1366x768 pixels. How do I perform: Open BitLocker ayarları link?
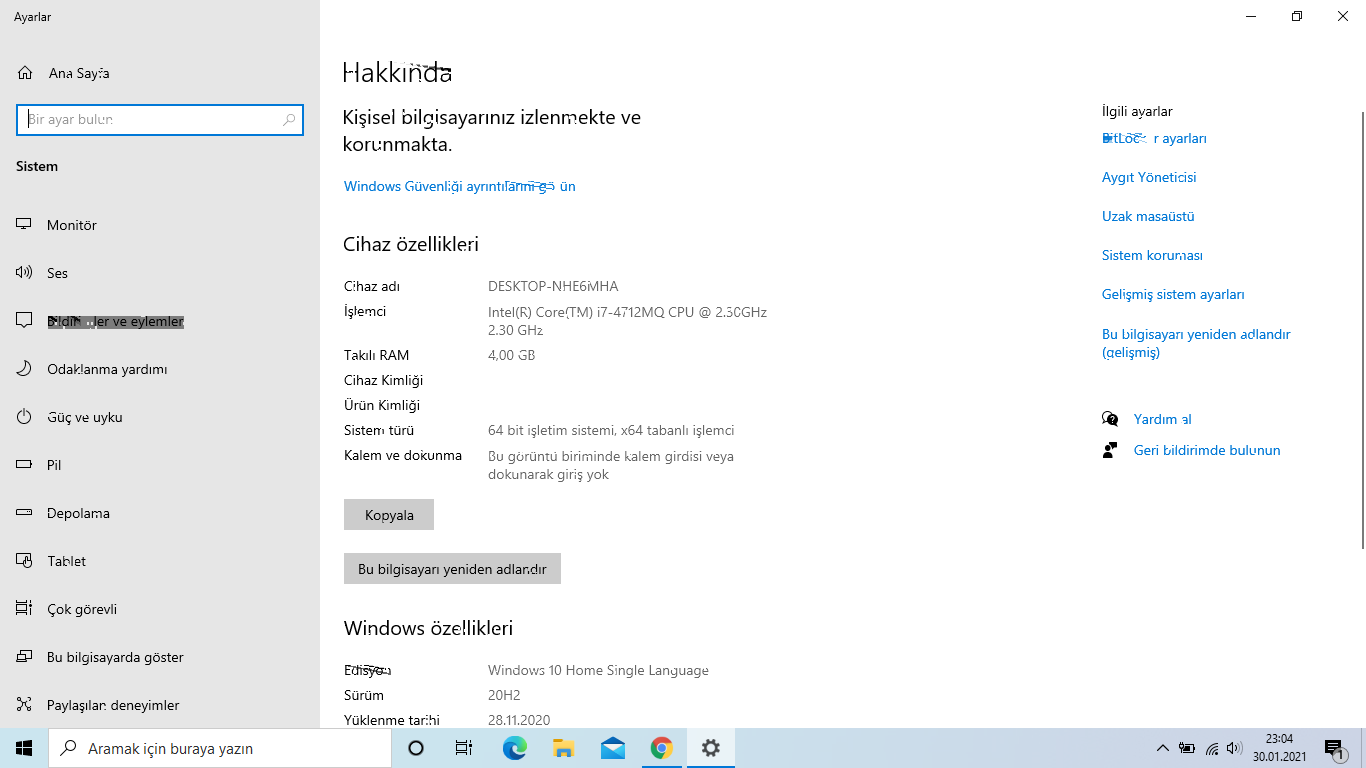(1154, 138)
